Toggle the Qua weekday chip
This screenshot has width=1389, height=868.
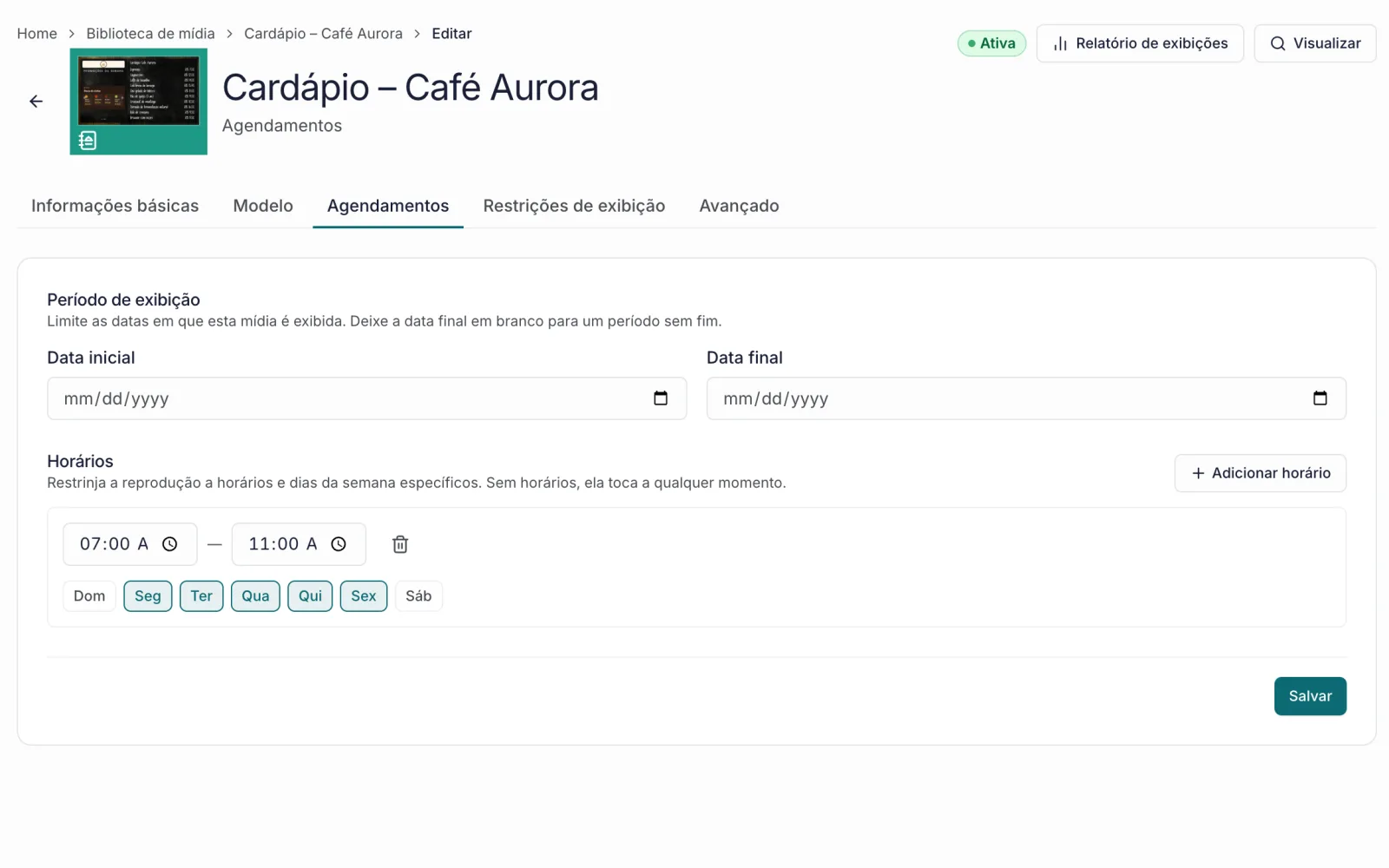point(255,596)
